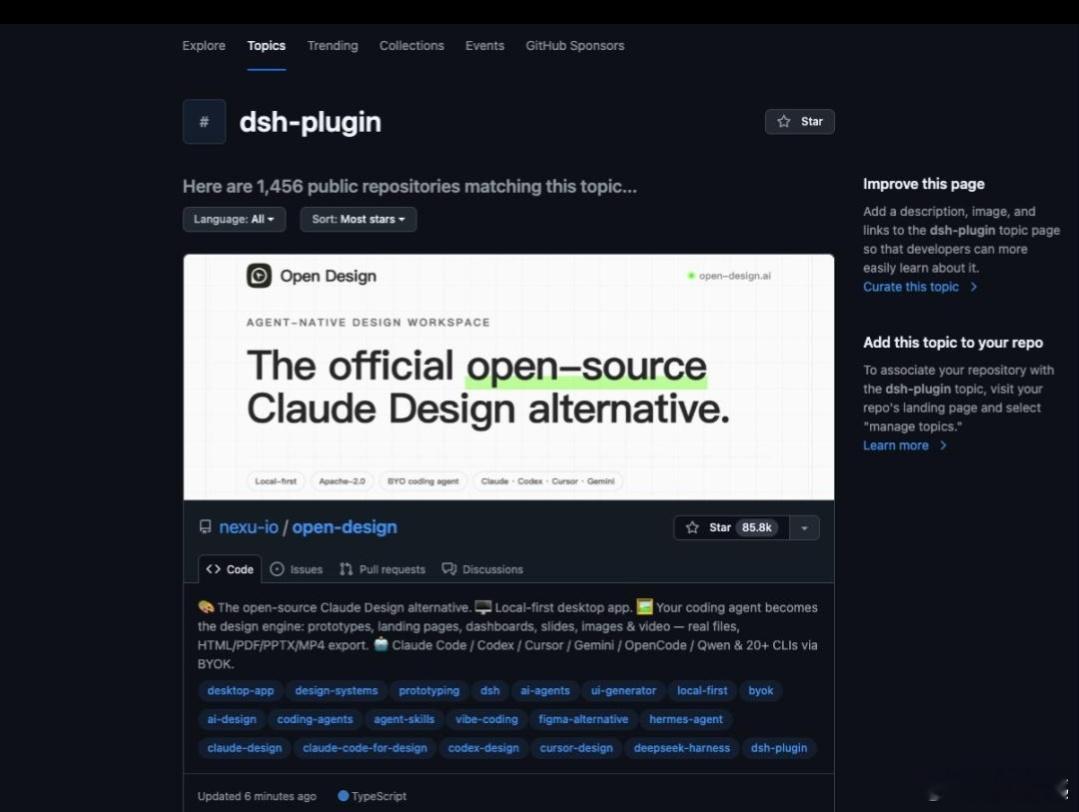Viewport: 1079px width, 812px height.
Task: Click the Code brackets icon
Action: (213, 569)
